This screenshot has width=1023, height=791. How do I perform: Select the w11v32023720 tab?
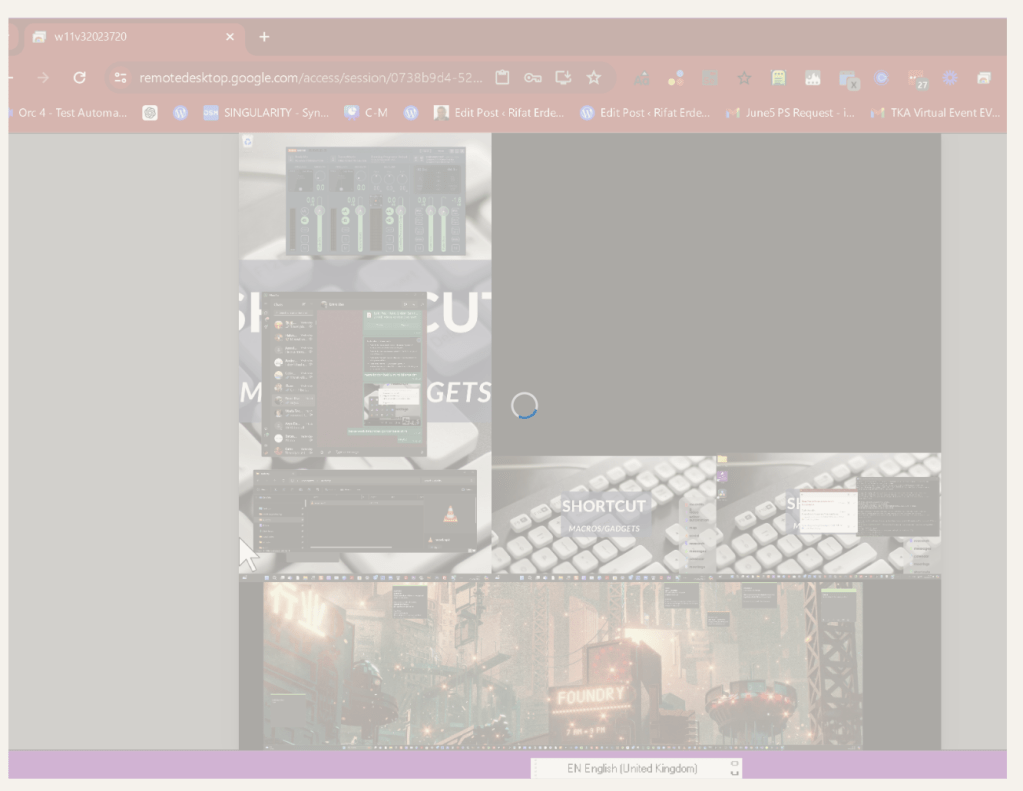[x=134, y=37]
